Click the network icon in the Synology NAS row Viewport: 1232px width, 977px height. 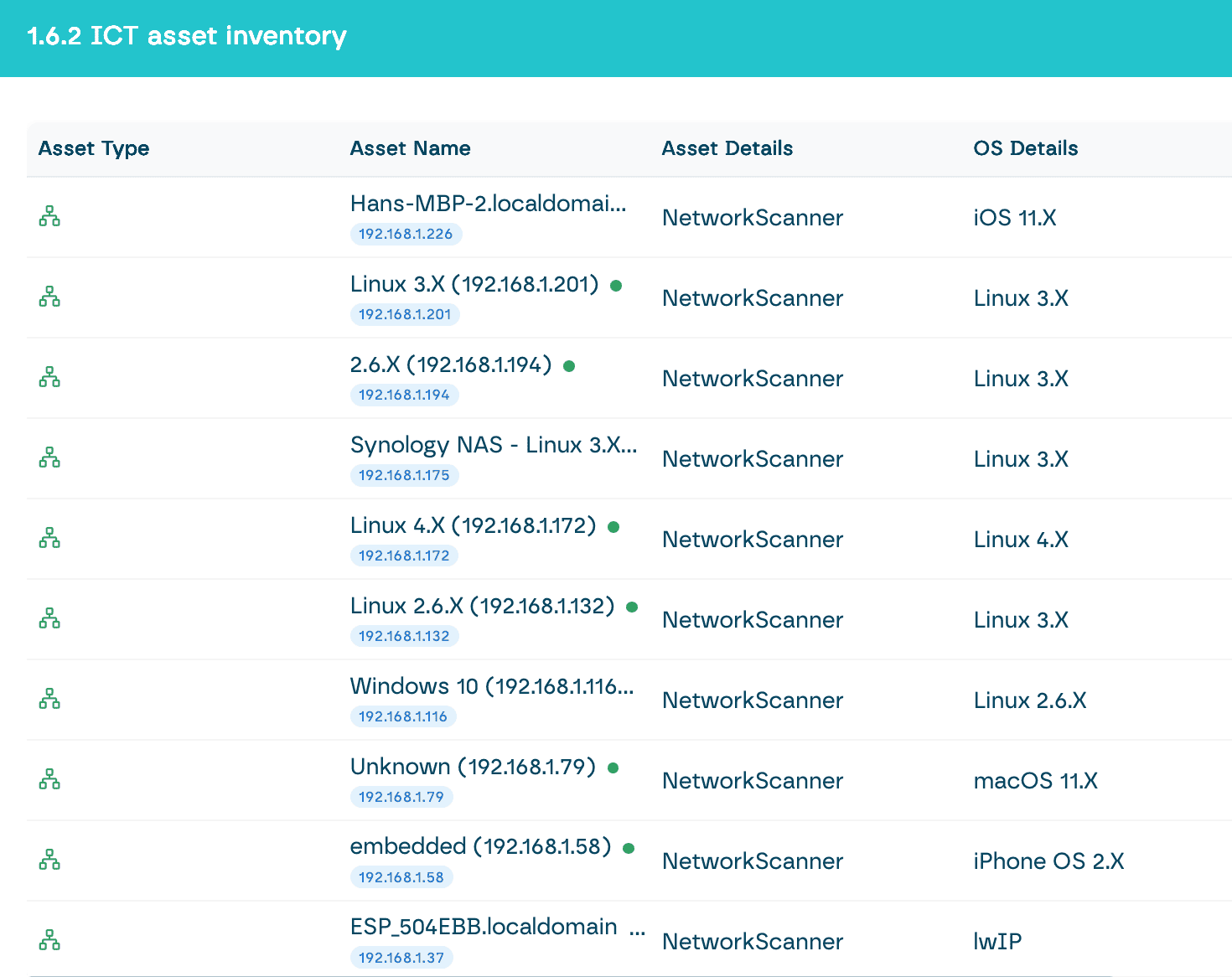[49, 457]
